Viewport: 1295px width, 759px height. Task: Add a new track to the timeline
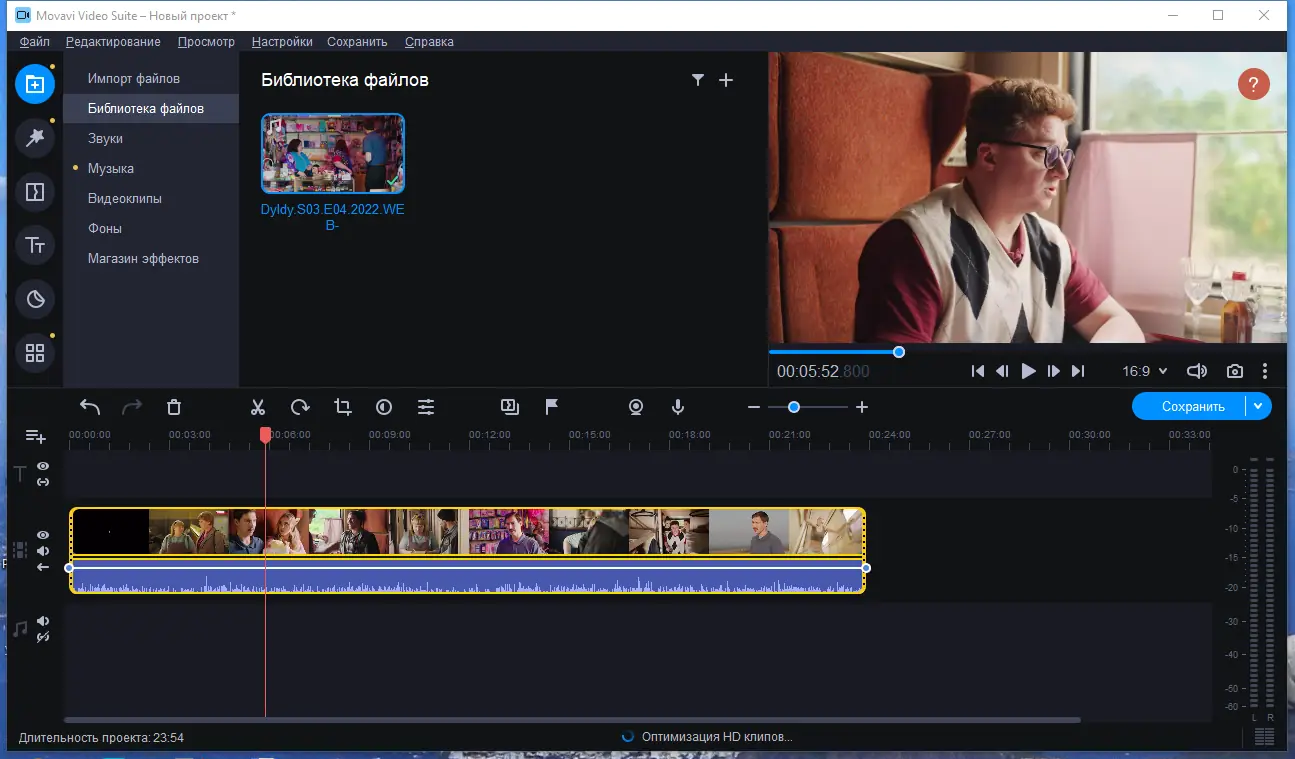[36, 436]
